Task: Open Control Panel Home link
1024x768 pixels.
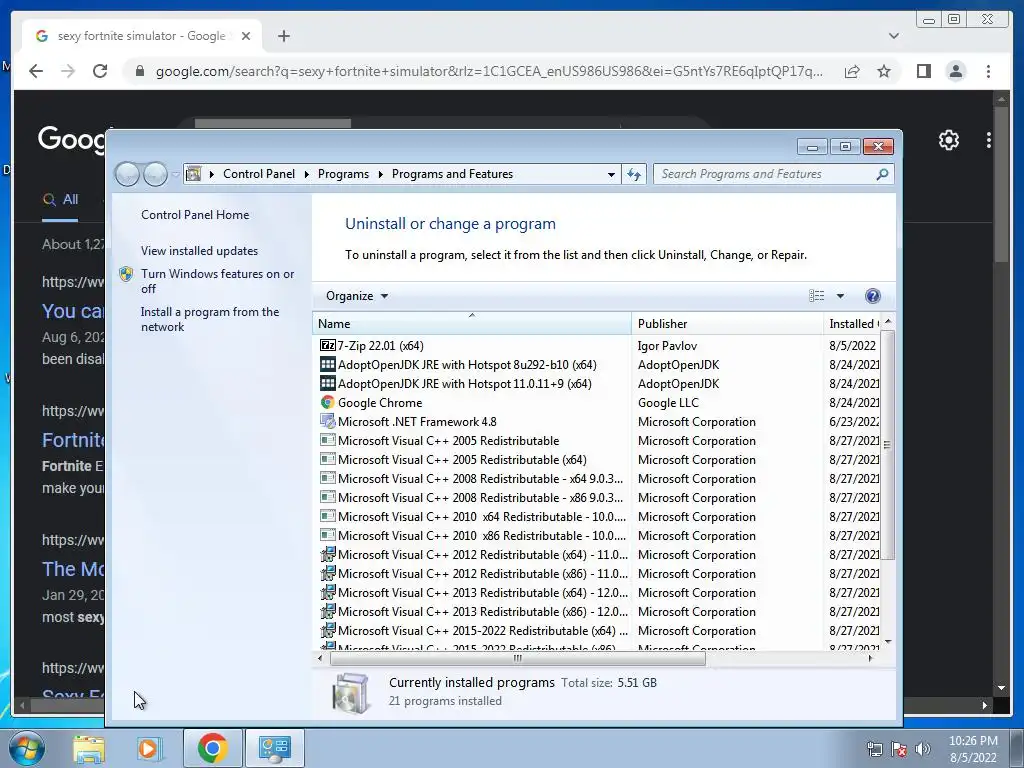Action: [195, 215]
